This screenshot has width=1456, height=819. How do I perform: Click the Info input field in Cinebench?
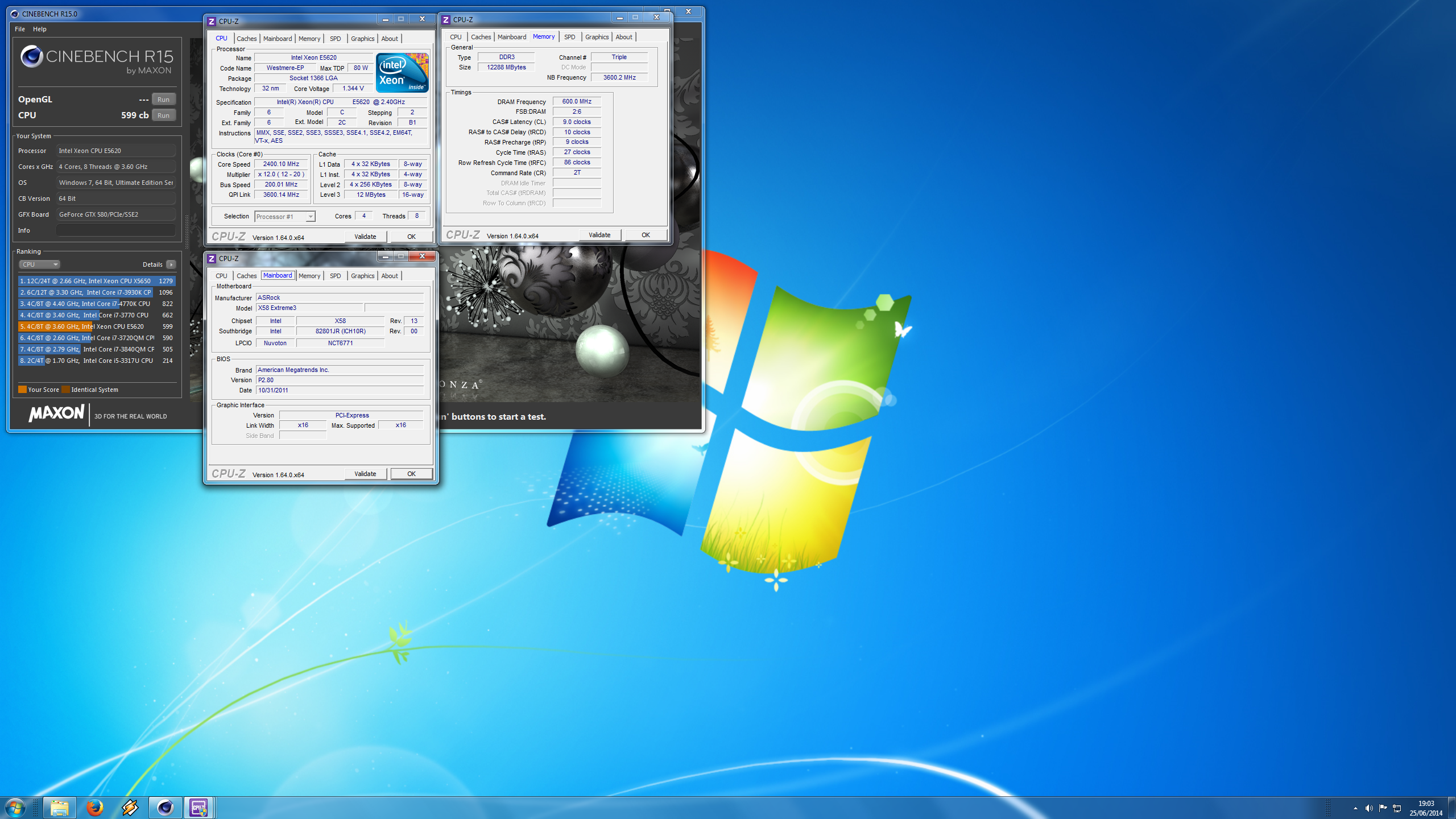116,230
